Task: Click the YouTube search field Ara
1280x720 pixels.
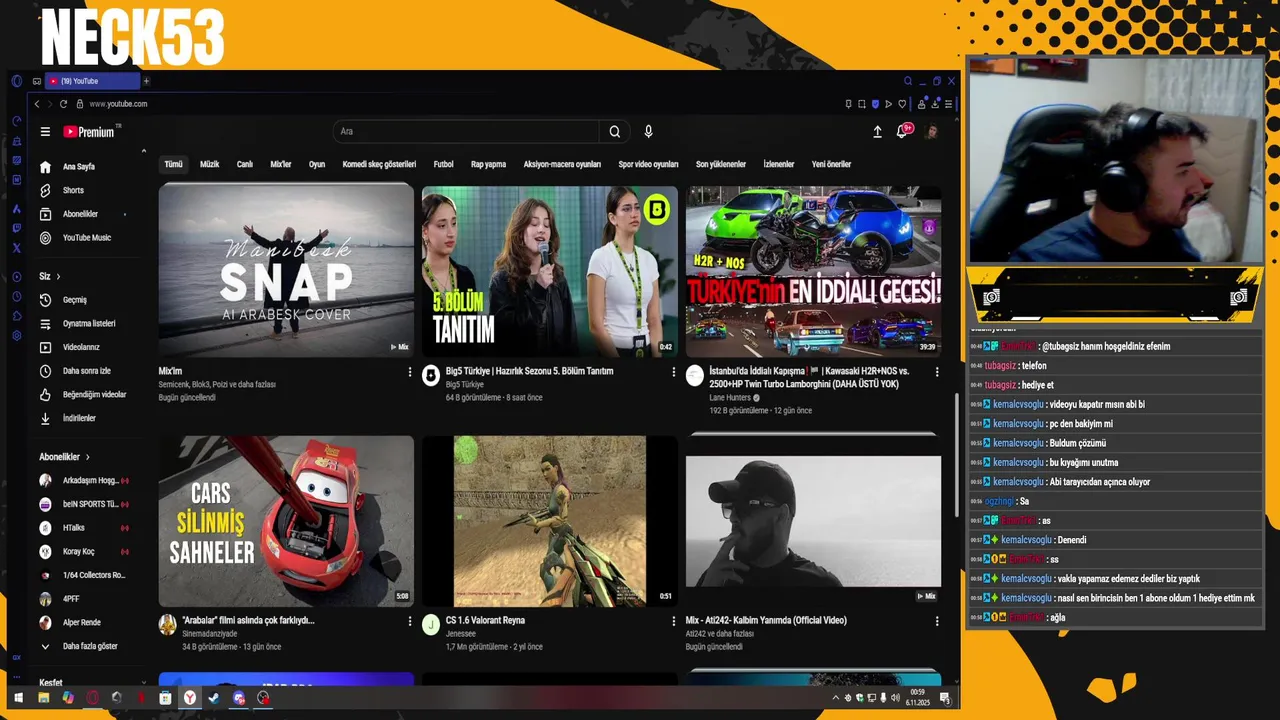Action: (466, 131)
